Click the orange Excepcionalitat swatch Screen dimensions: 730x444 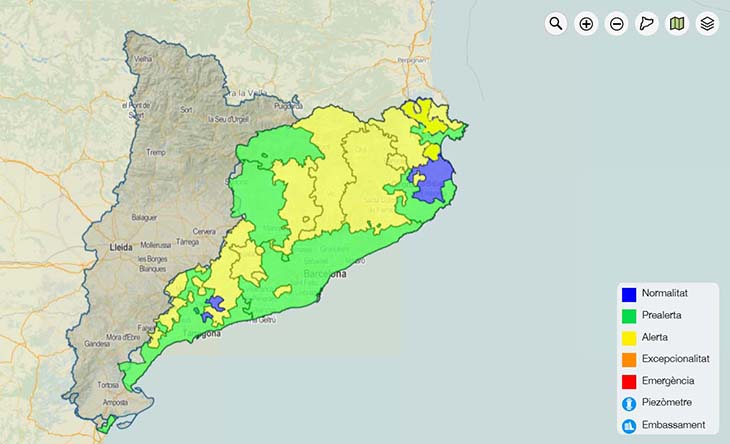coord(629,359)
